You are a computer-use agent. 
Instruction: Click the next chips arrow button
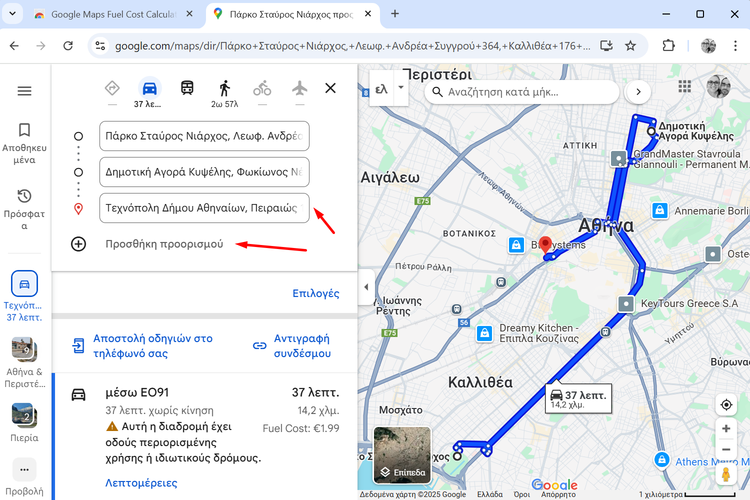[x=638, y=92]
